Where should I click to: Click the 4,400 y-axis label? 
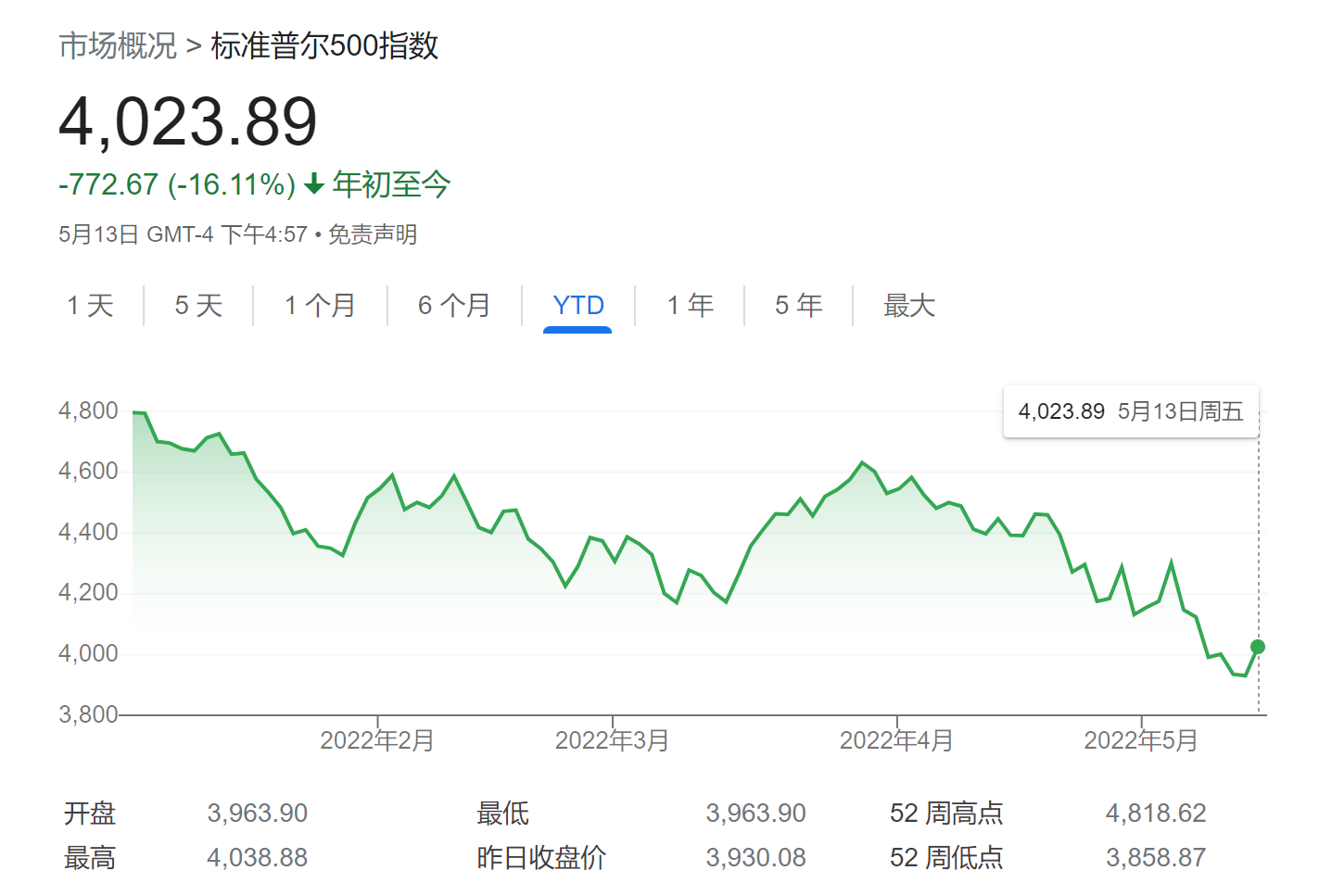click(88, 532)
